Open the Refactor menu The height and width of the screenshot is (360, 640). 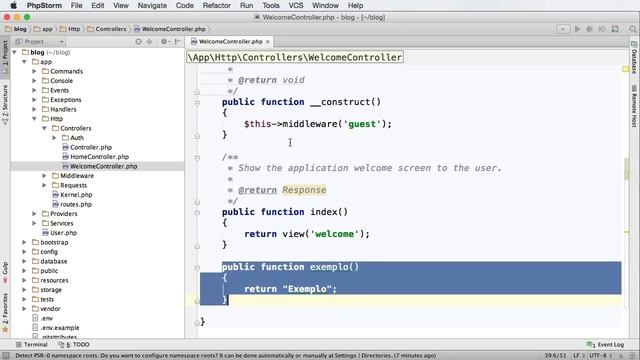coord(217,6)
